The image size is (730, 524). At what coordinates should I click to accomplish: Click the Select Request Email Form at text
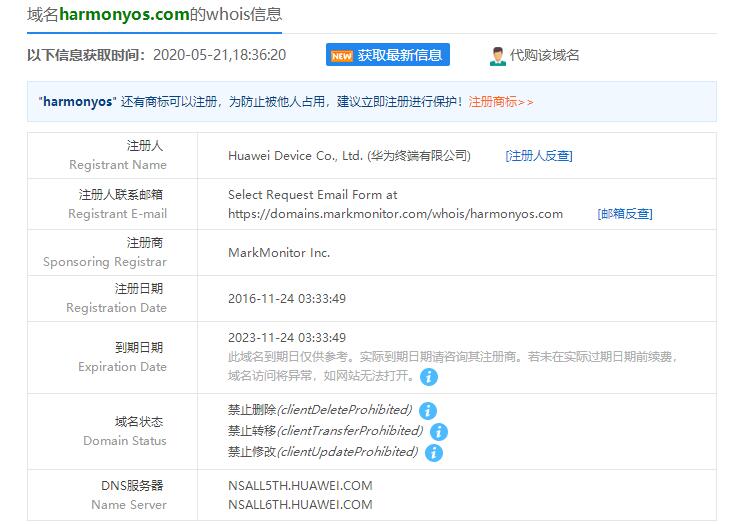point(312,195)
